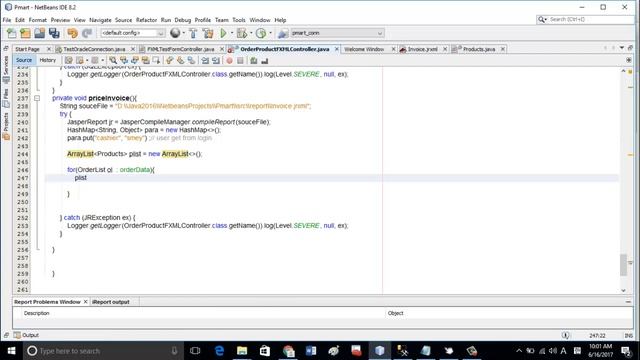The width and height of the screenshot is (640, 360).
Task: Click the Undo arrow icon
Action: tap(73, 33)
